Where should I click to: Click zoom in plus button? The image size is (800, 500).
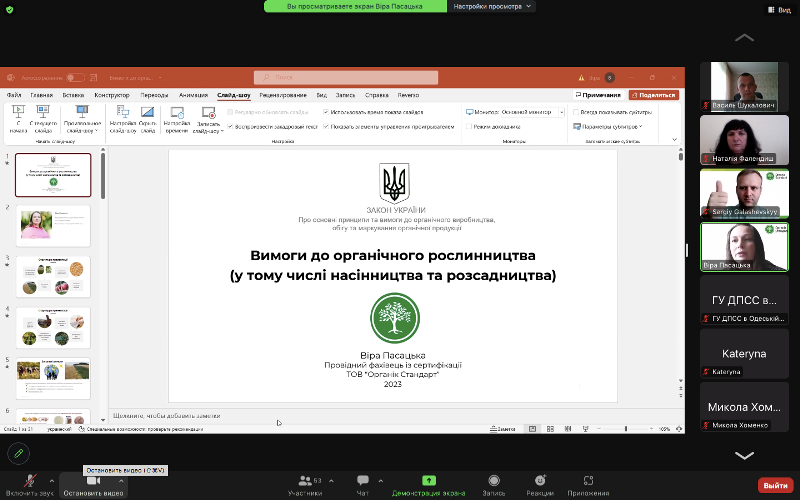(x=652, y=429)
